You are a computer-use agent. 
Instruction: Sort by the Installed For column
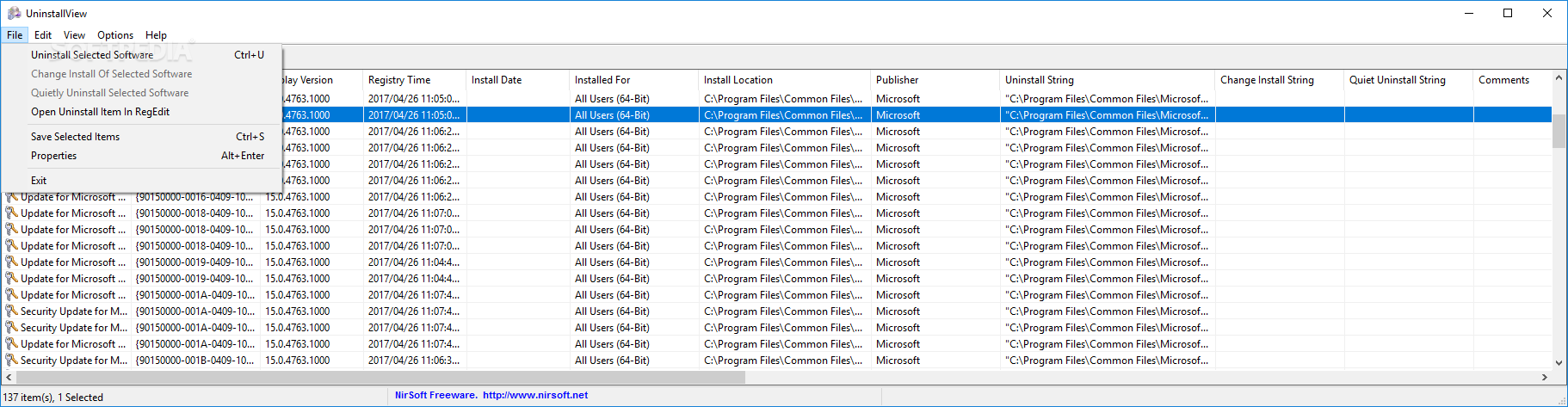coord(633,80)
